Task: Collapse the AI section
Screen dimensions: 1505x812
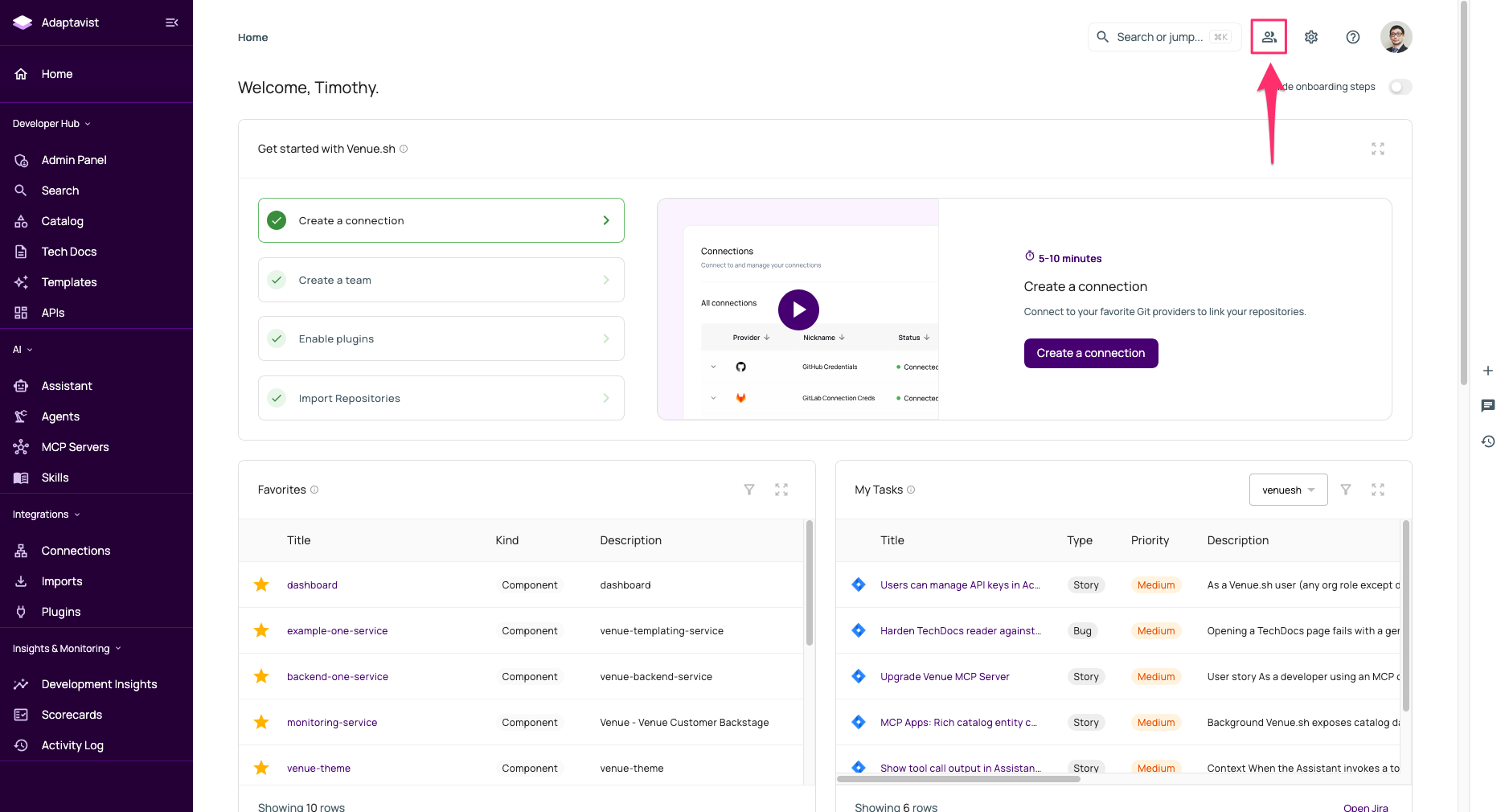Action: pyautogui.click(x=23, y=350)
